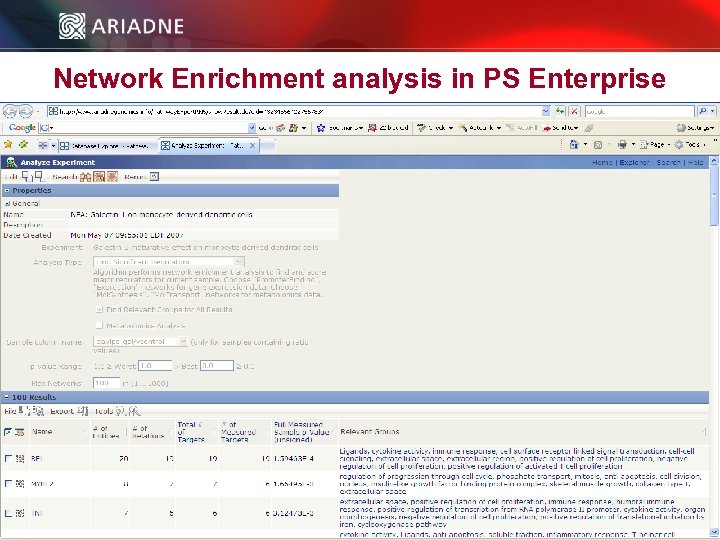The image size is (720, 540).
Task: Click the Explorer link in page header
Action: [x=634, y=163]
